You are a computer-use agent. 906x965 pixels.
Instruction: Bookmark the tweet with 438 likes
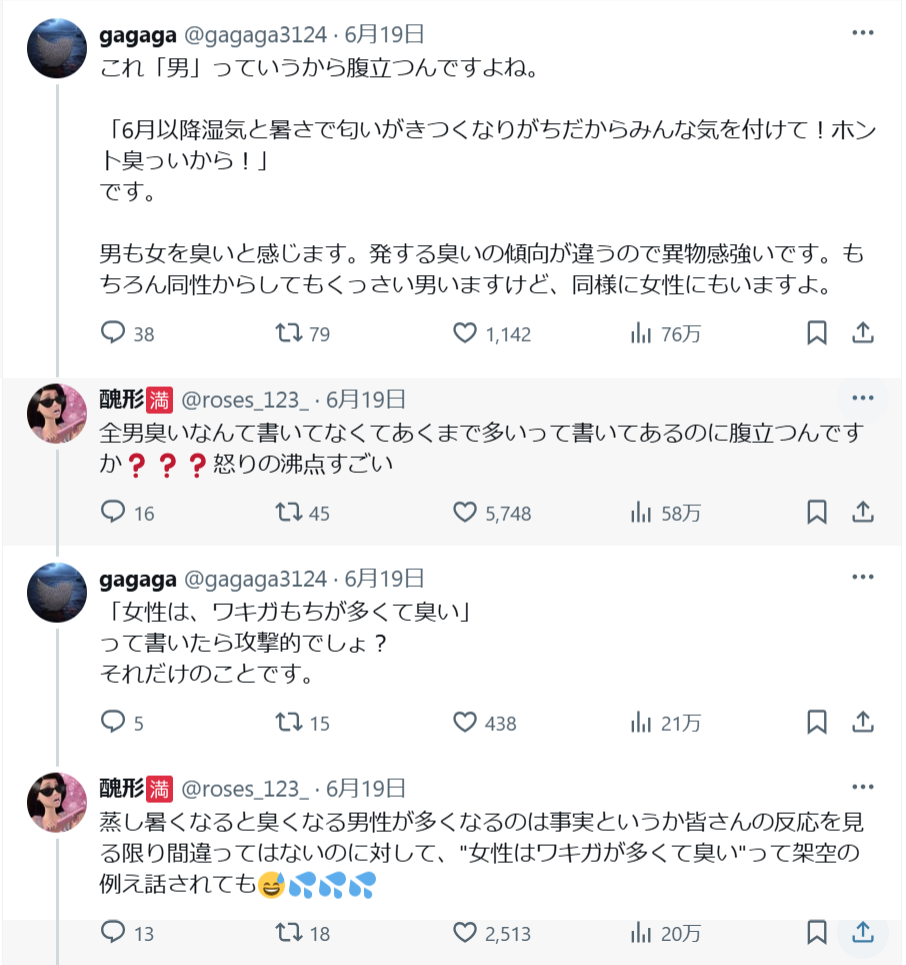coord(817,722)
